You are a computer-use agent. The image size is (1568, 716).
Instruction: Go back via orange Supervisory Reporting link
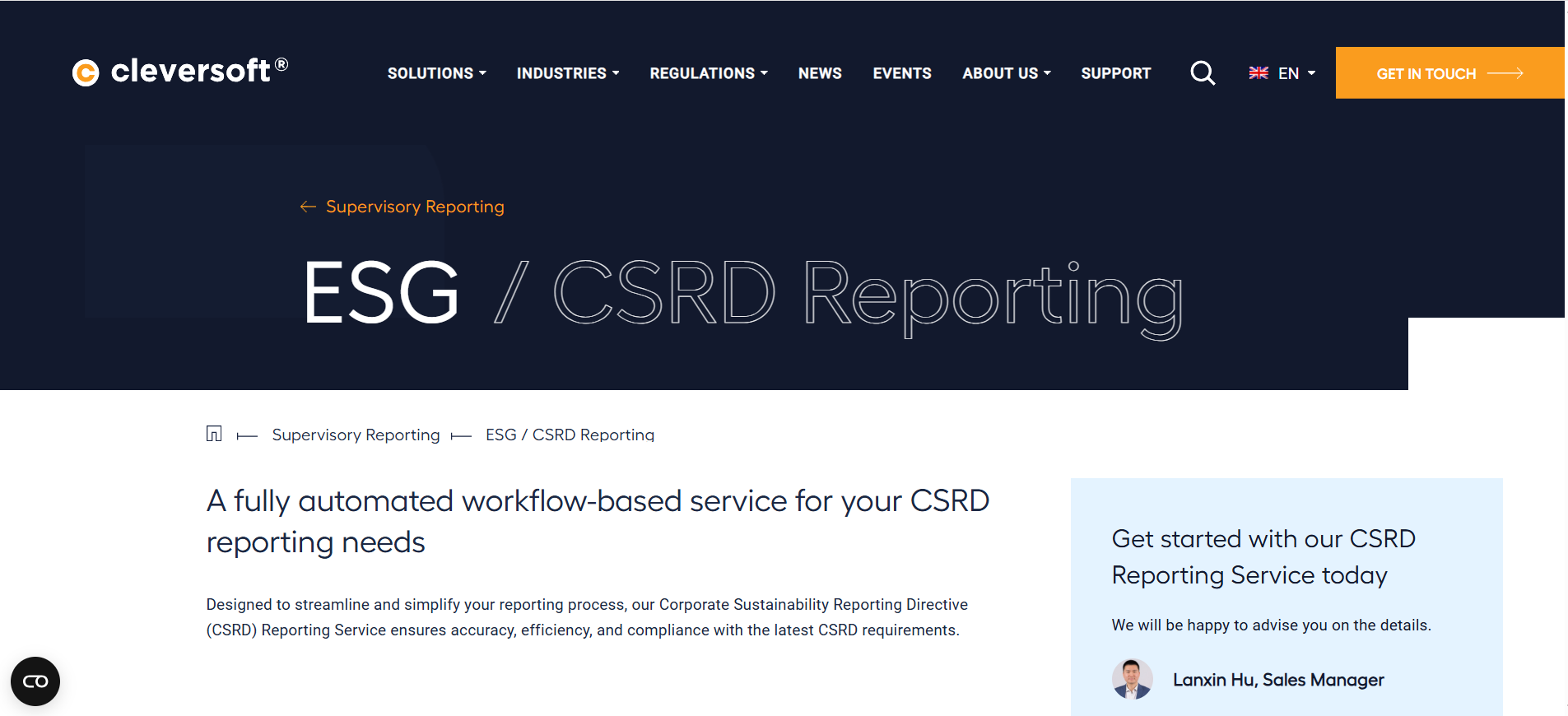pyautogui.click(x=402, y=207)
